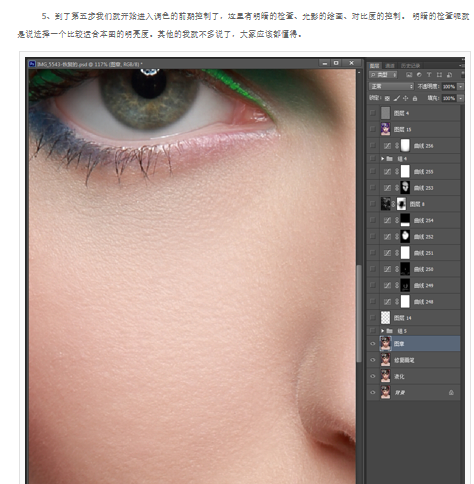Show the 图层 14 layer
Image resolution: width=474 pixels, height=484 pixels.
click(x=373, y=318)
